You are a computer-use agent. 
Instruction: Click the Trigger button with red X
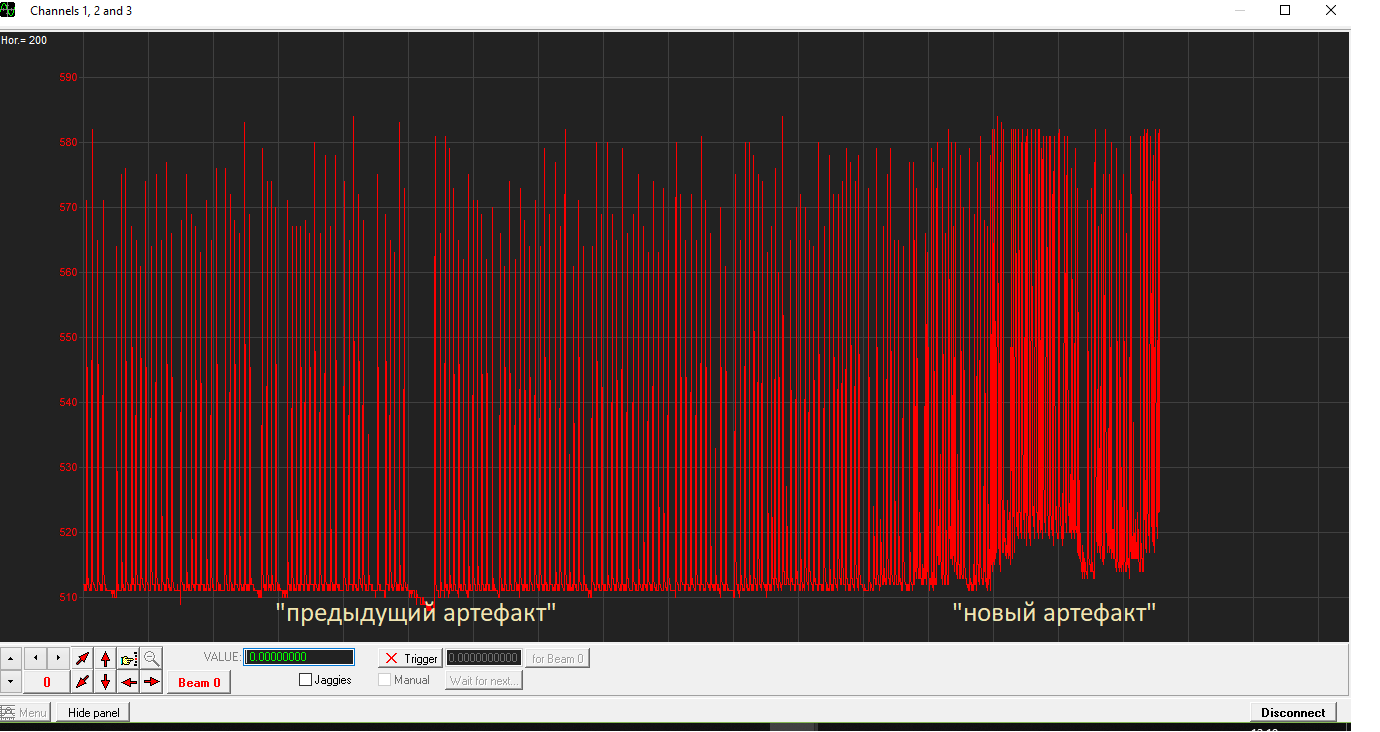(x=410, y=658)
